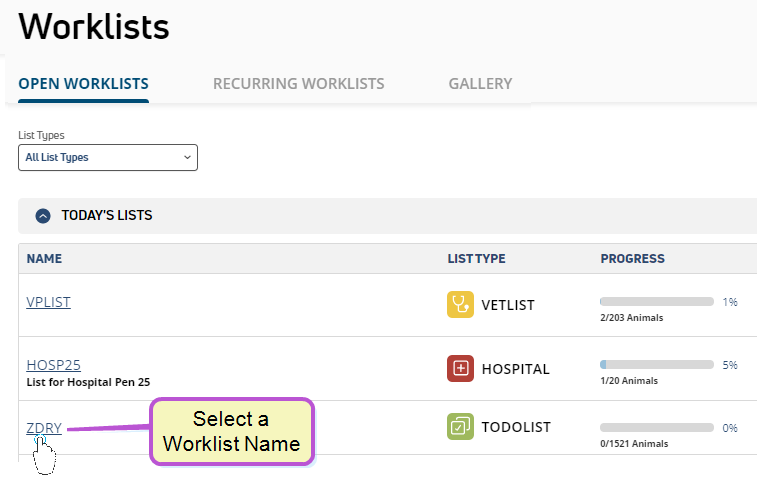Click the VPLIST progress bar

pyautogui.click(x=657, y=302)
